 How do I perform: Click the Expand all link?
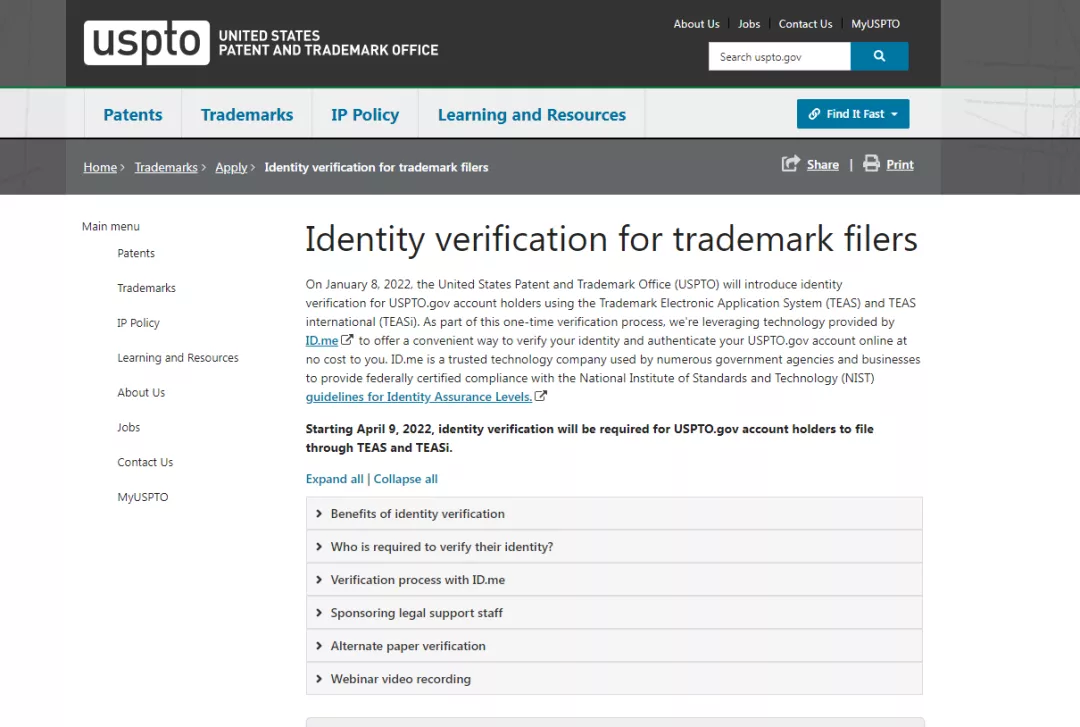(334, 479)
